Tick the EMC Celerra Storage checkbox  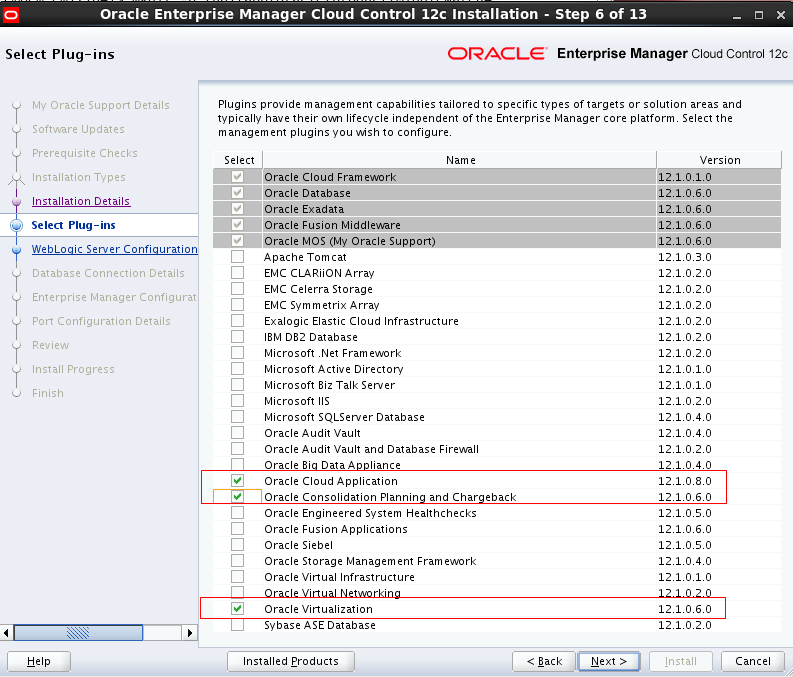(x=237, y=289)
